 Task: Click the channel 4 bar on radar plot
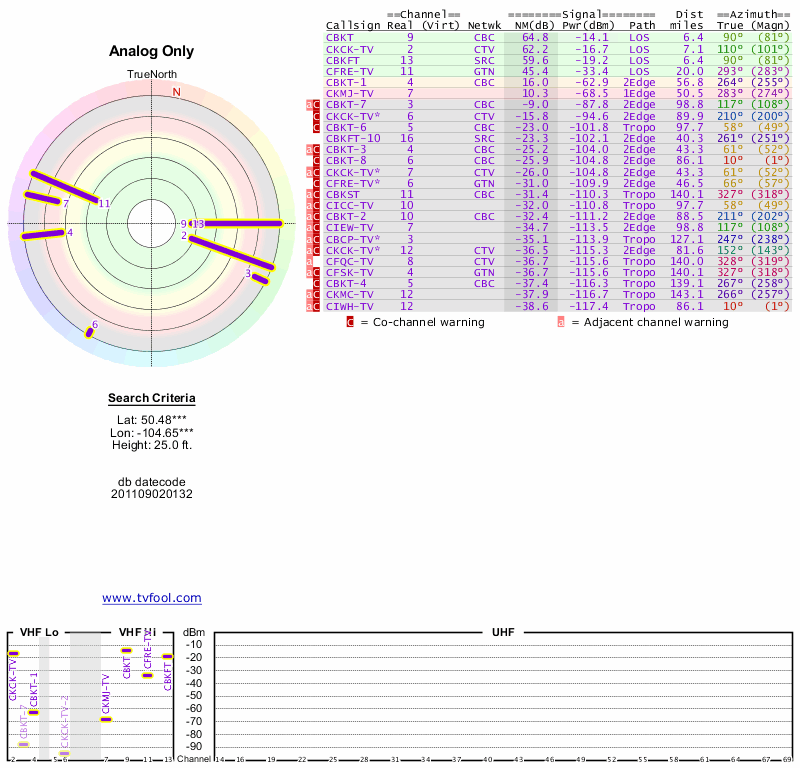pos(43,234)
